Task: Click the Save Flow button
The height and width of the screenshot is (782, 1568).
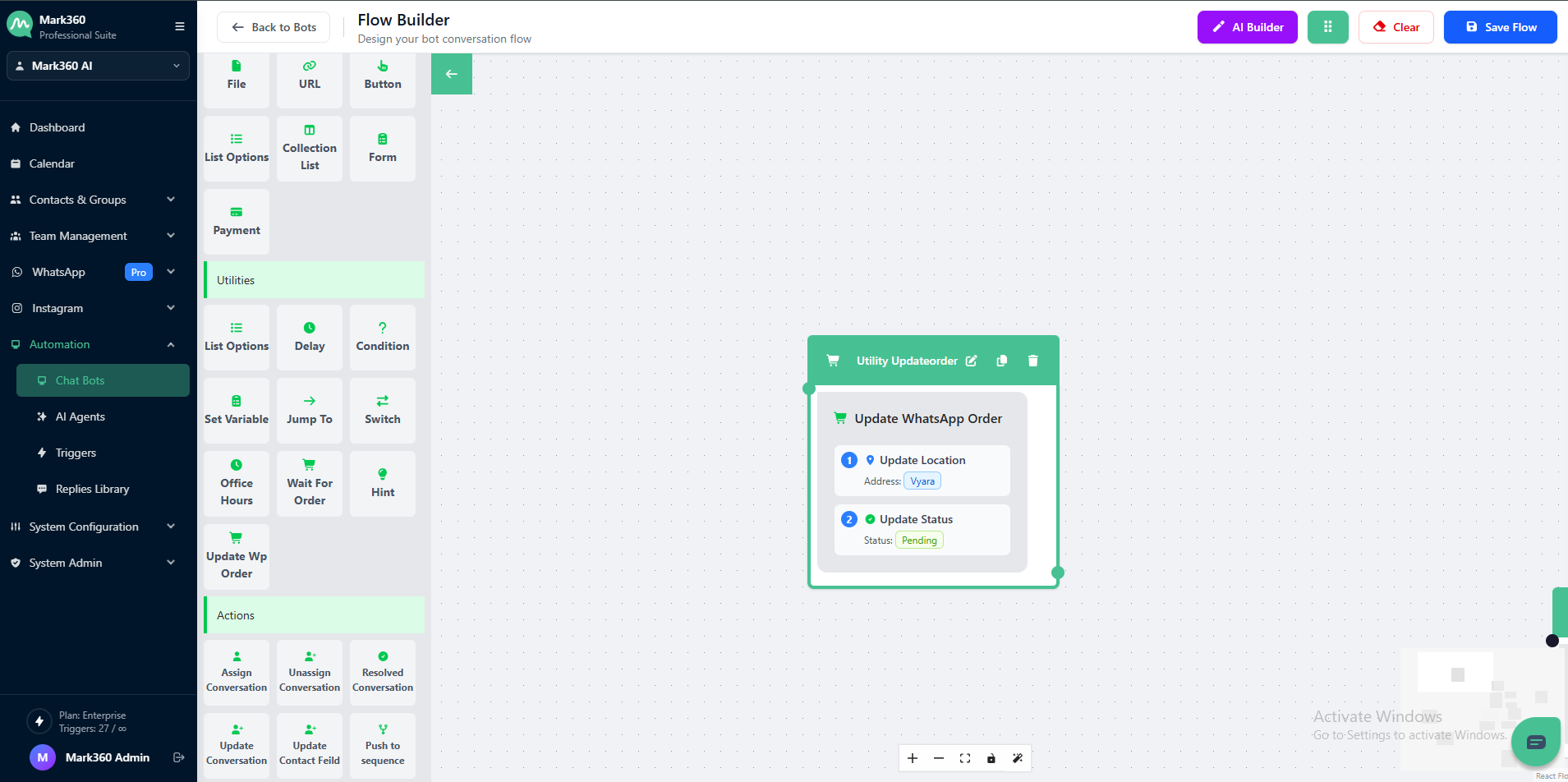Action: click(1500, 27)
